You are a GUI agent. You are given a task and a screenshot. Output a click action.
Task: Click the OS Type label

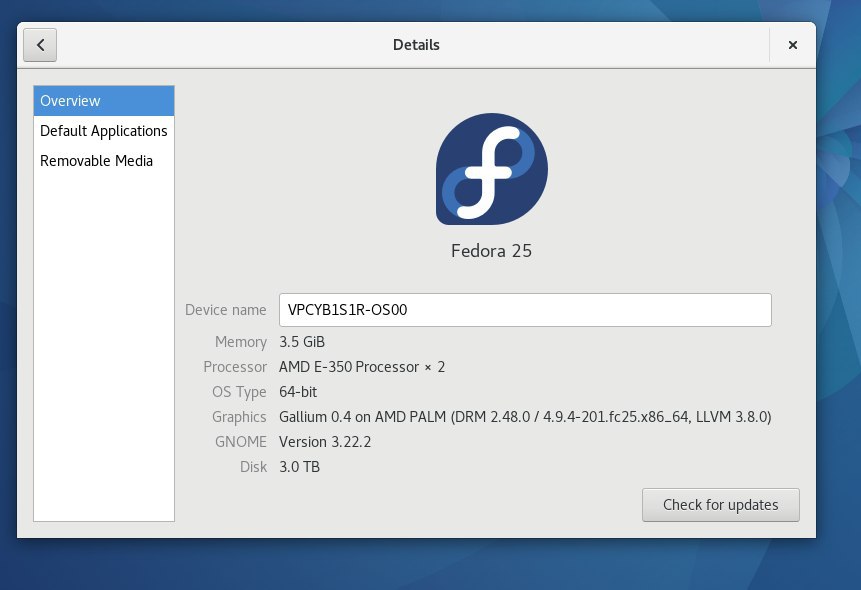pyautogui.click(x=239, y=392)
